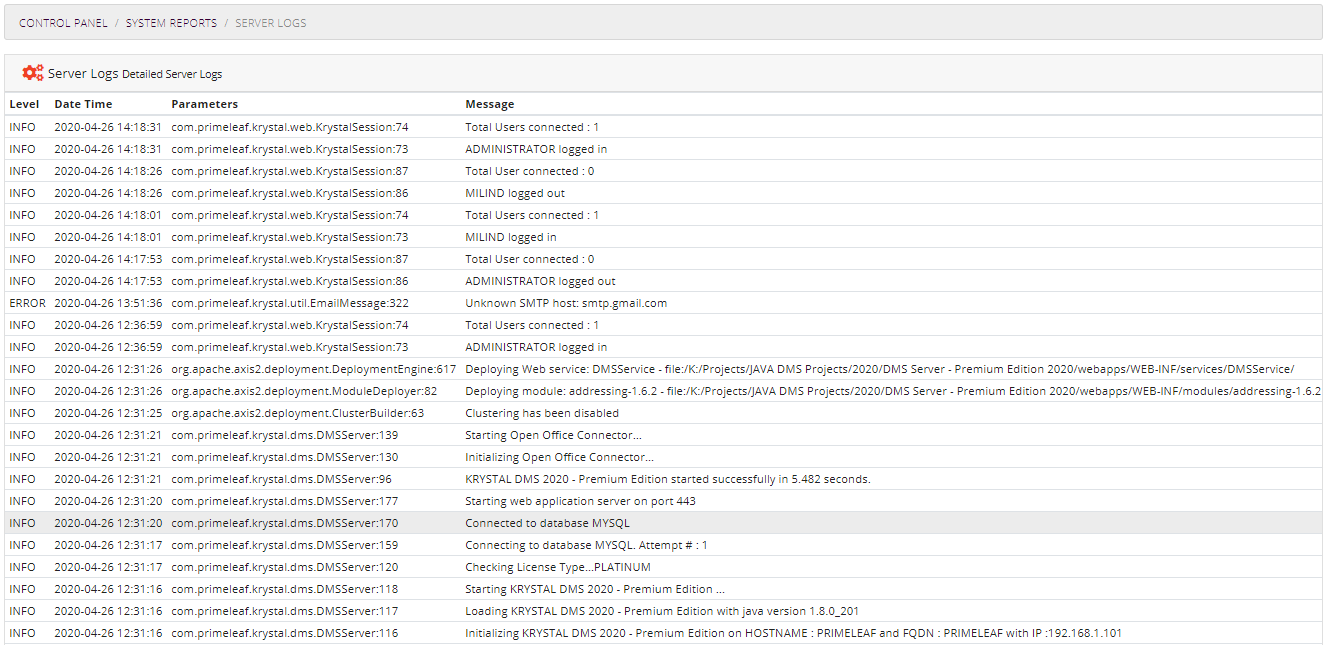Click the Initializing KRYSTAL DMS hostname PRIMELEAF entry
Screen dimensions: 1327x645
(700, 632)
